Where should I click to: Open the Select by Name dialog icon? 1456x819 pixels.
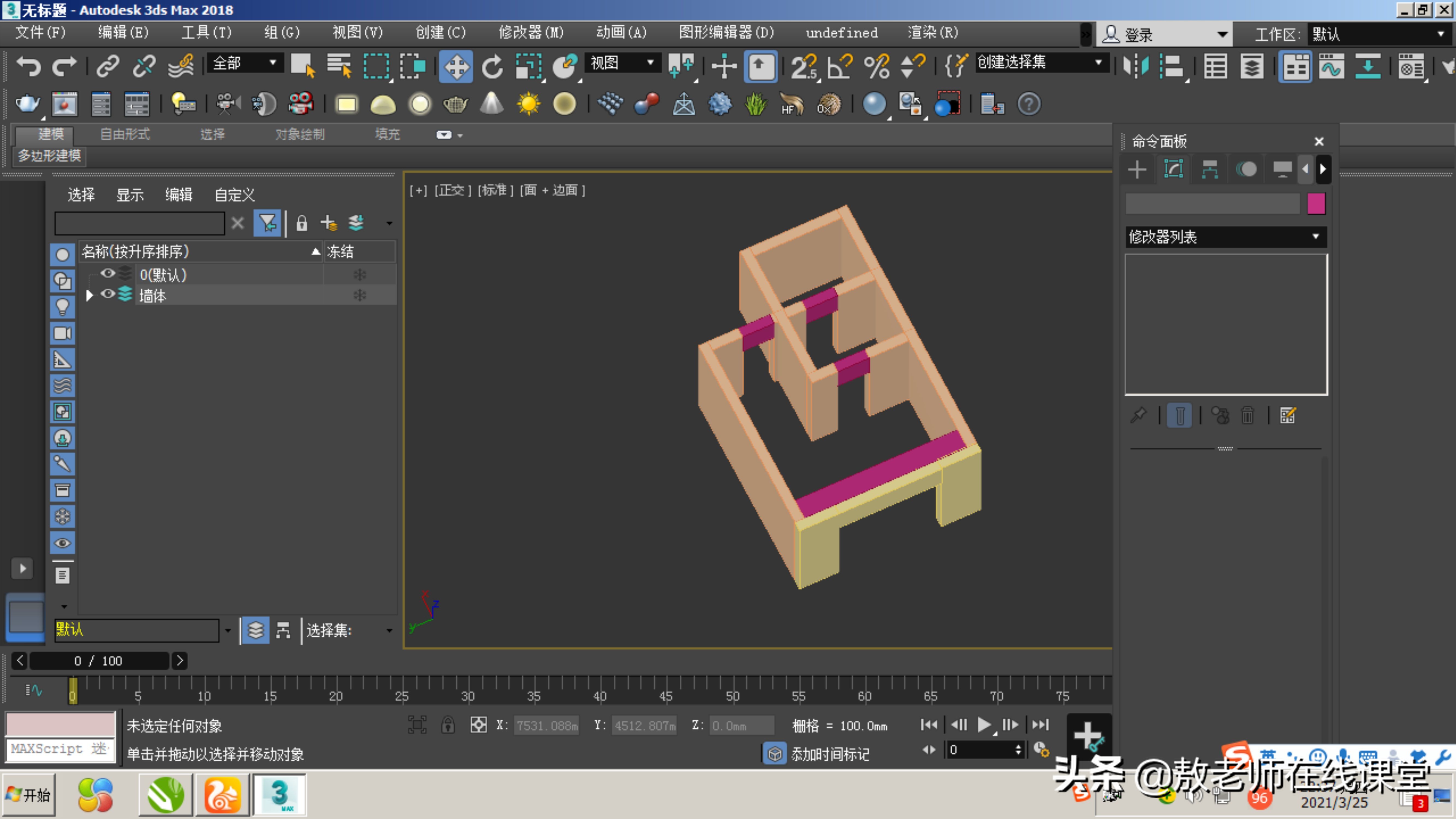click(338, 66)
